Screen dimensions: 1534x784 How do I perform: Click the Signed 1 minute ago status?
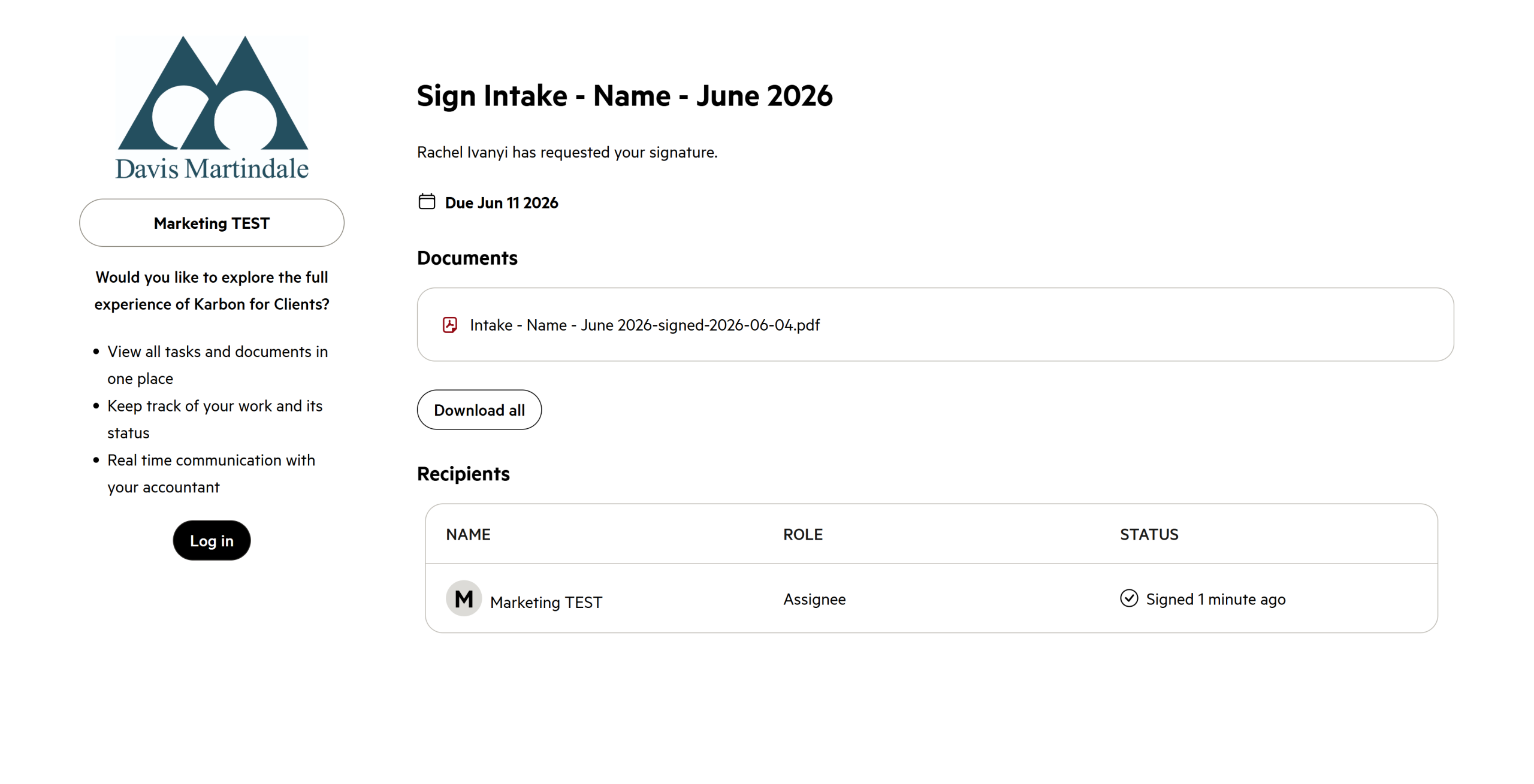point(1216,599)
